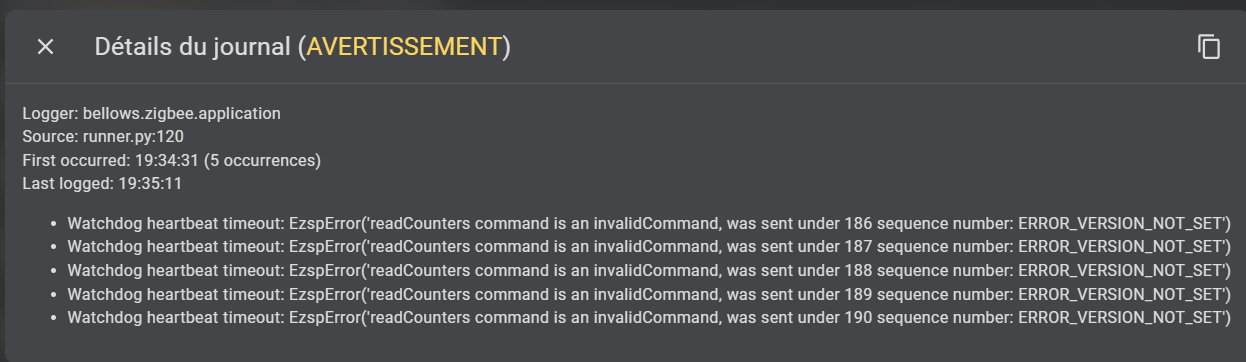This screenshot has height=362, width=1246.
Task: Click the 'Source:' label
Action: pos(47,136)
